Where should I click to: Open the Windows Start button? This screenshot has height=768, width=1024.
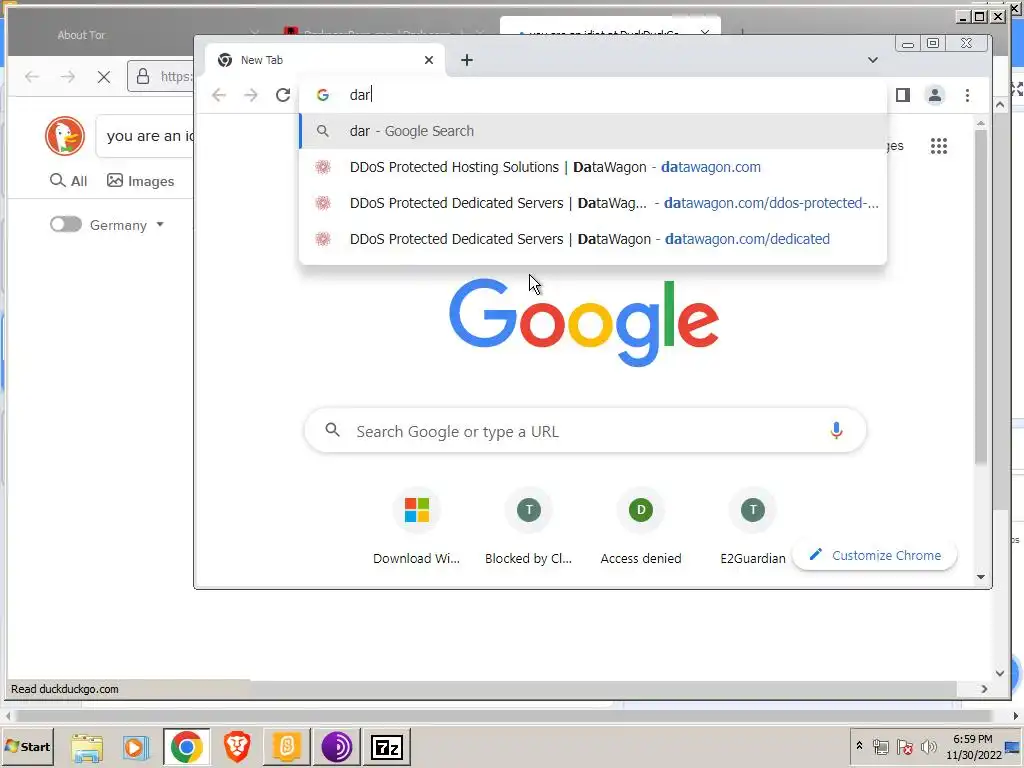pyautogui.click(x=27, y=746)
